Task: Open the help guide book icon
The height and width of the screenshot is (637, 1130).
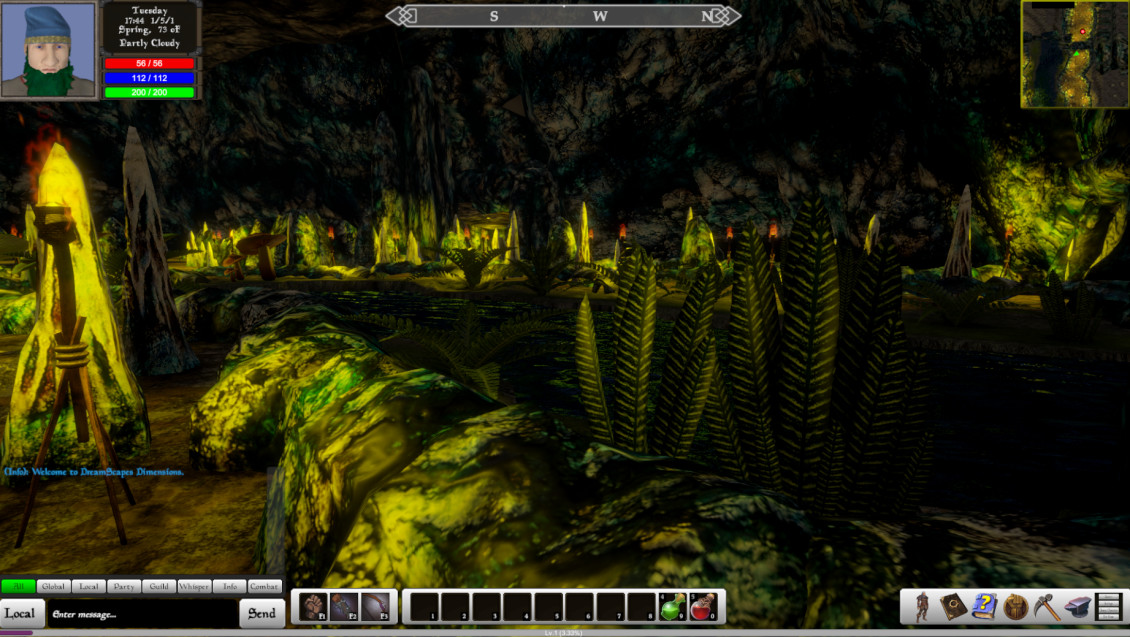Action: [x=983, y=607]
